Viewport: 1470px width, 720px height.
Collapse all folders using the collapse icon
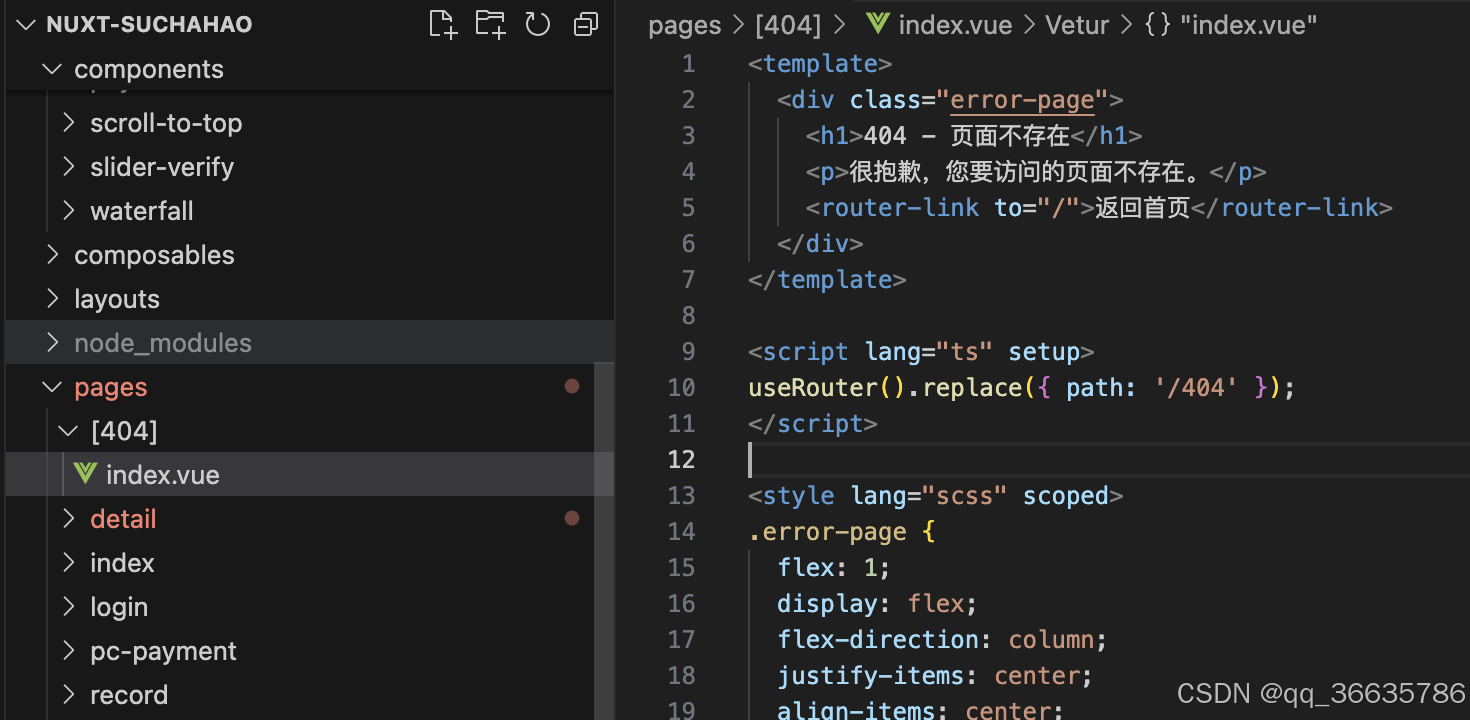click(x=586, y=24)
